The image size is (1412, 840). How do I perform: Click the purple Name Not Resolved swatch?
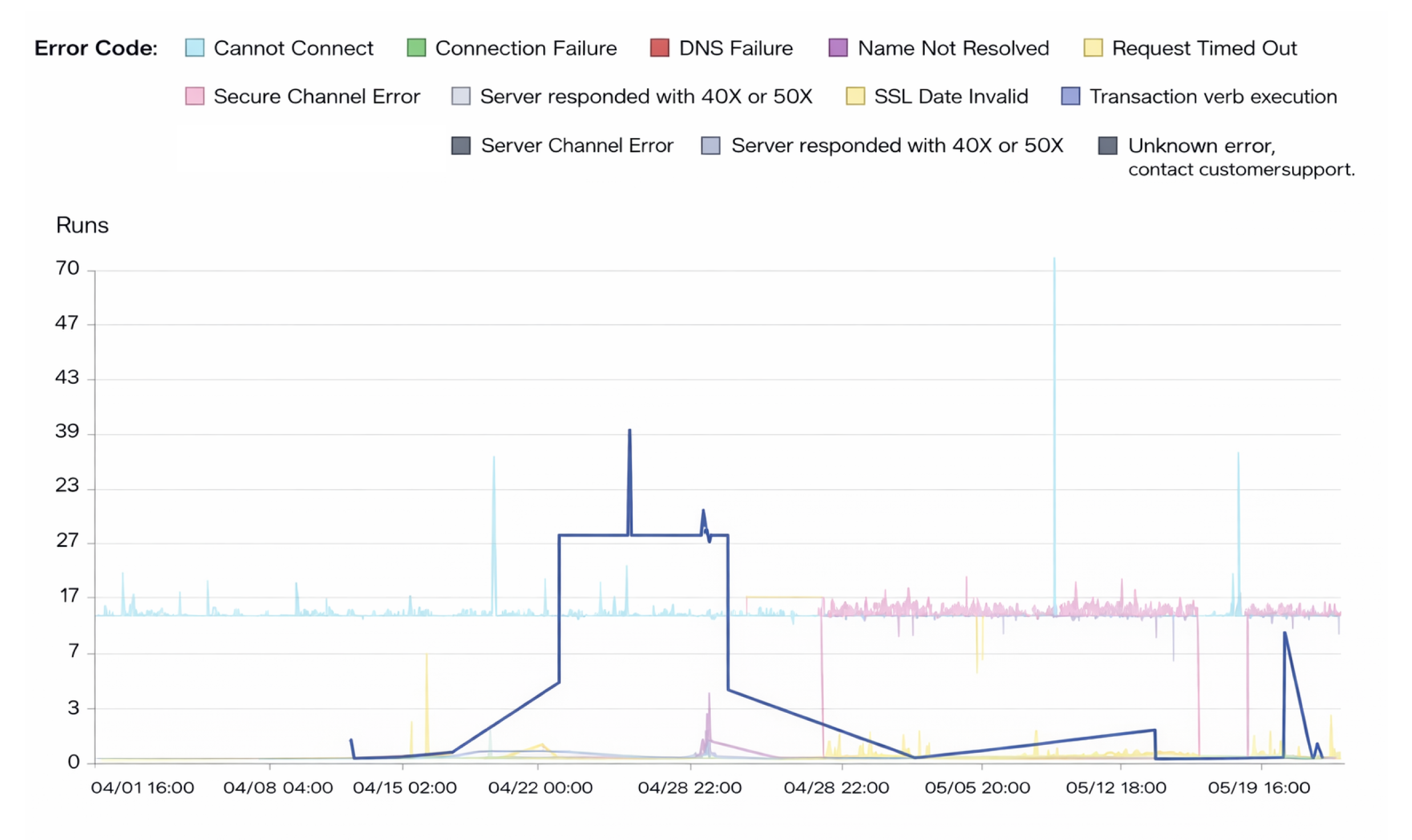pyautogui.click(x=838, y=48)
